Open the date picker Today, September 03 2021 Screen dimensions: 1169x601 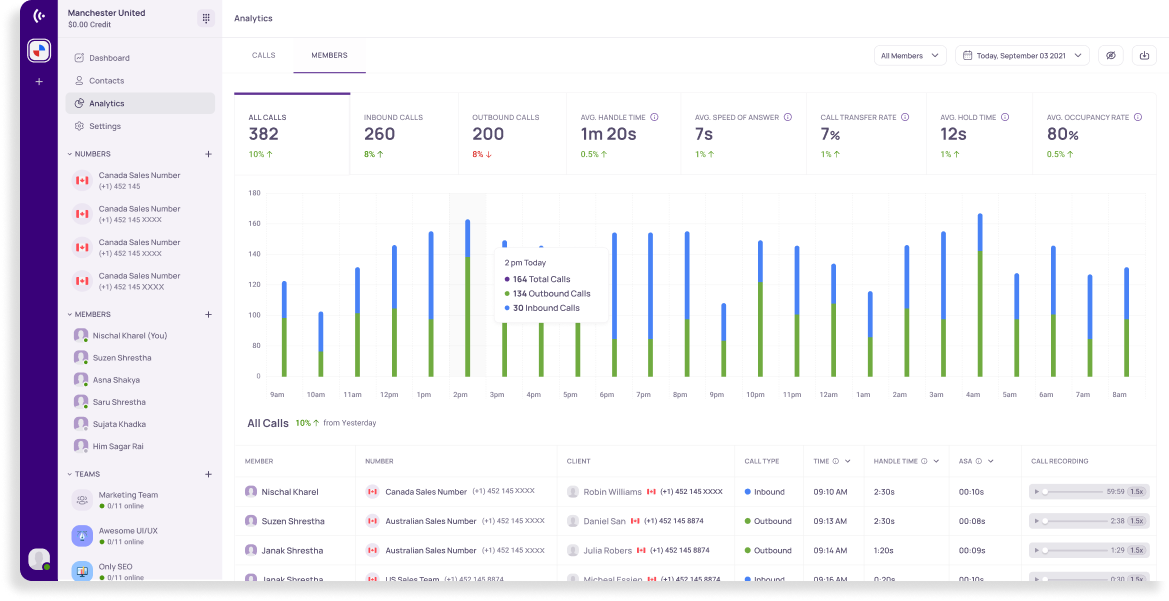tap(1021, 56)
